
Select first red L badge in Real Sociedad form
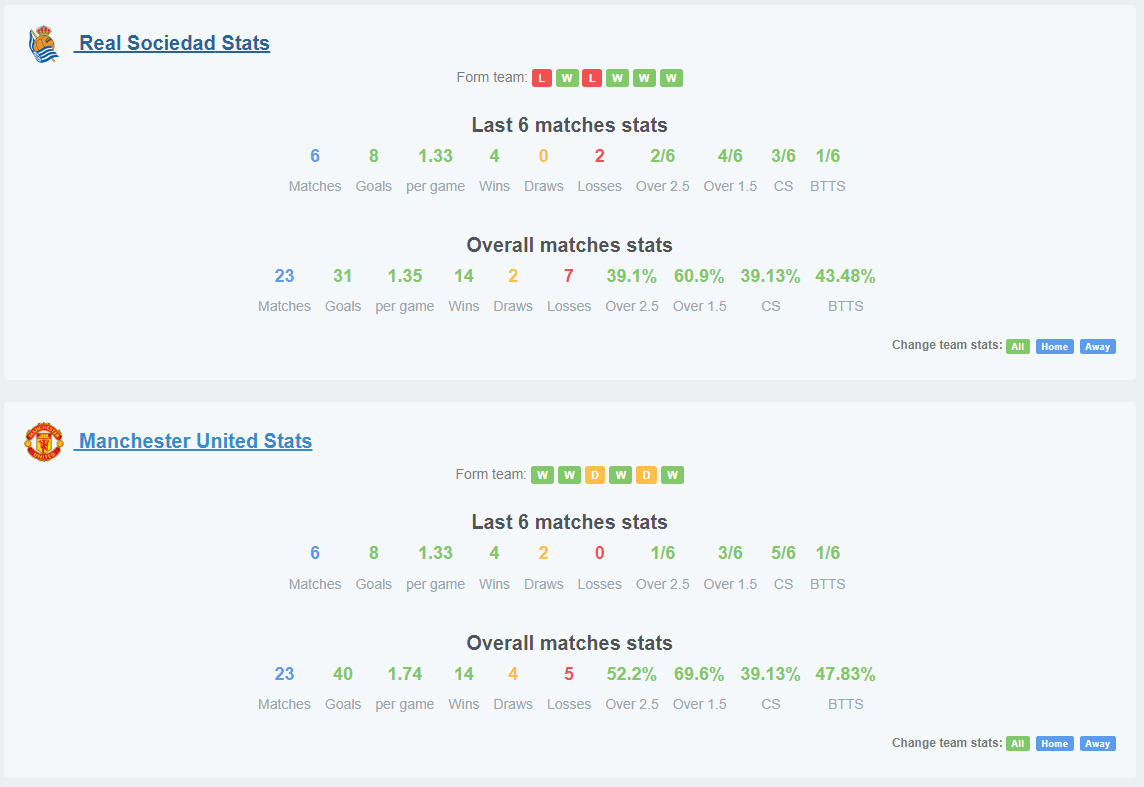point(541,78)
